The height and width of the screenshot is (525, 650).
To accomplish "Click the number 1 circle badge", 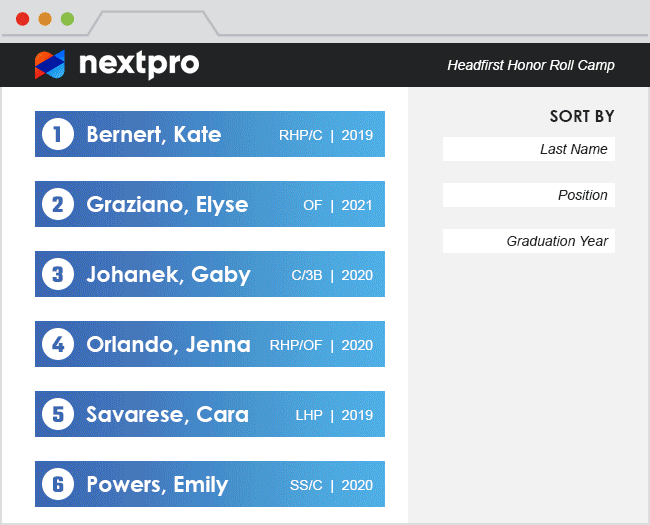I will click(x=58, y=134).
